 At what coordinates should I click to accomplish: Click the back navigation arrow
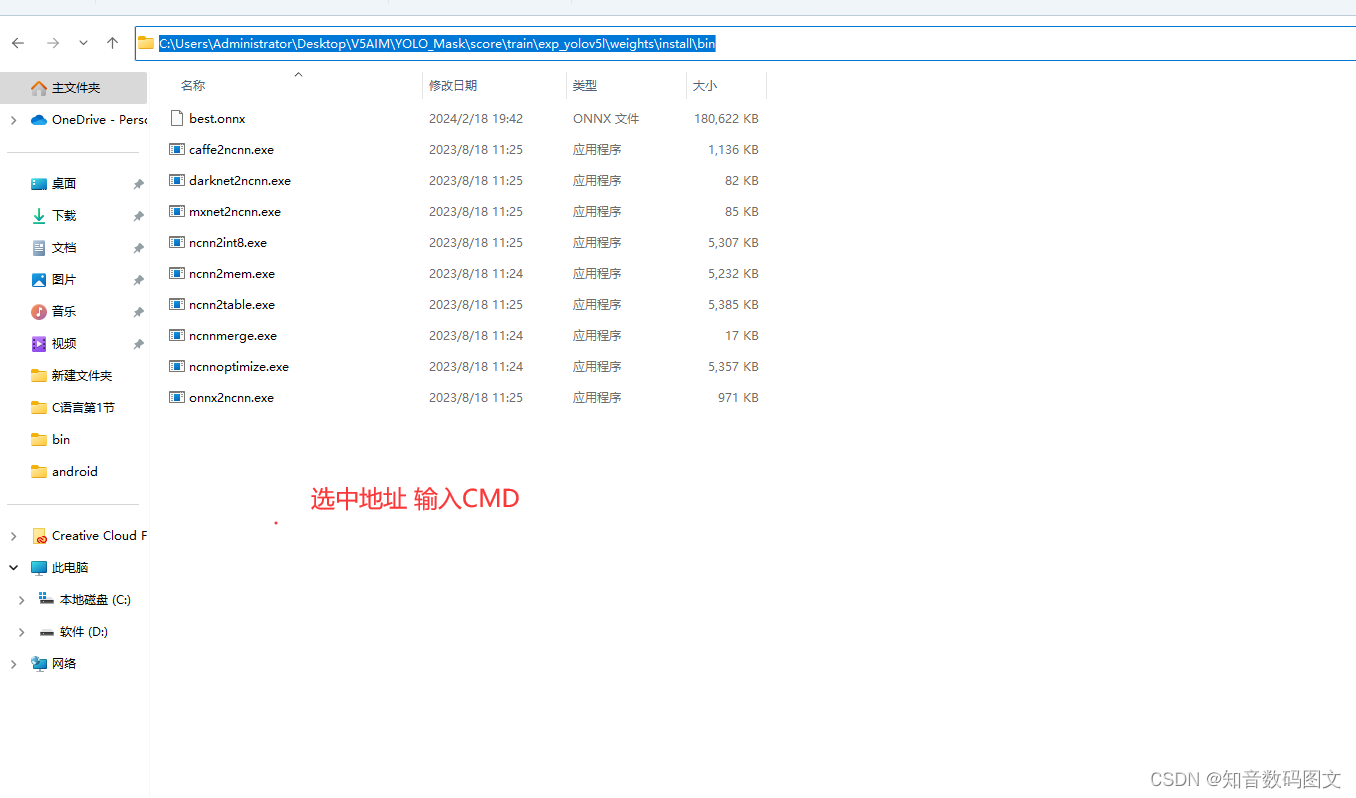click(17, 43)
